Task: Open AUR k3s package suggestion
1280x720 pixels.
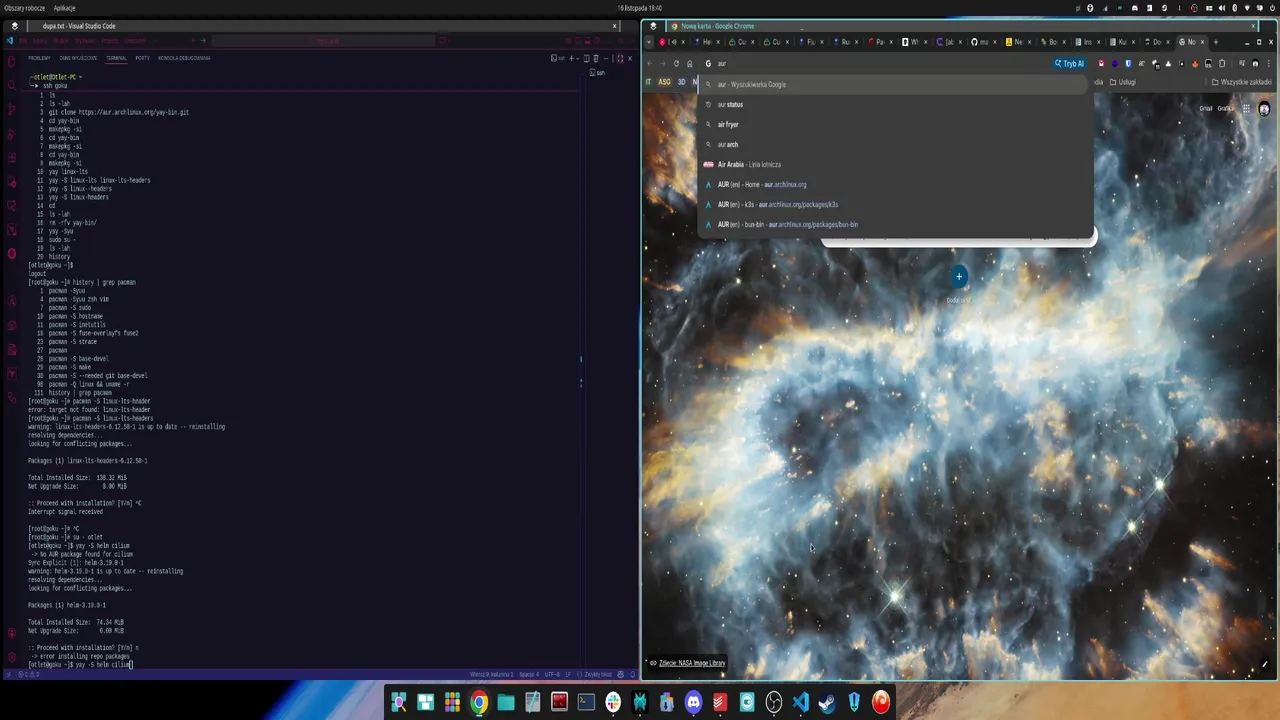Action: tap(895, 204)
